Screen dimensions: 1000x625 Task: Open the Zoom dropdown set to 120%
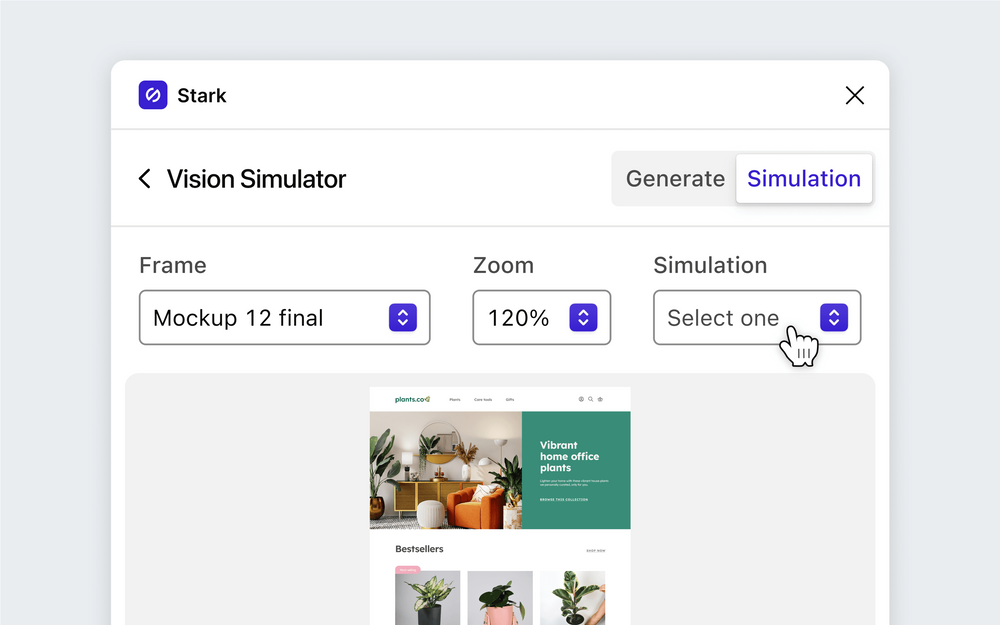[541, 317]
